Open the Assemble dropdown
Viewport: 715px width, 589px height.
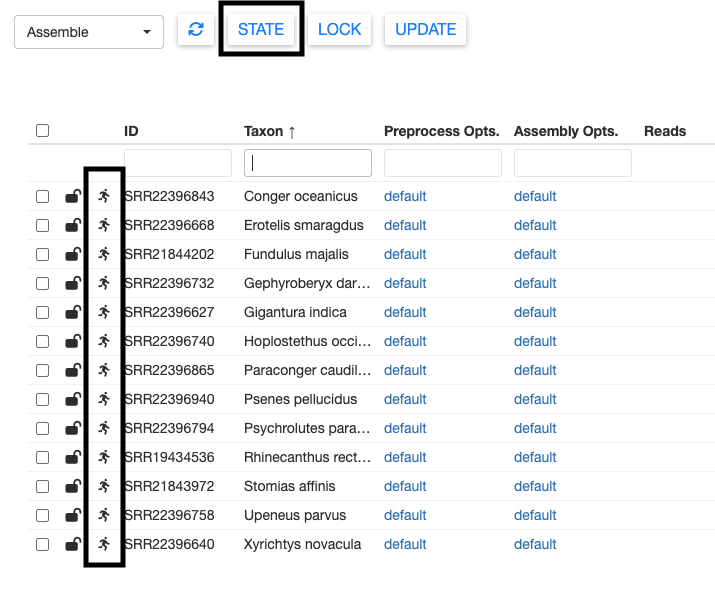pos(89,32)
